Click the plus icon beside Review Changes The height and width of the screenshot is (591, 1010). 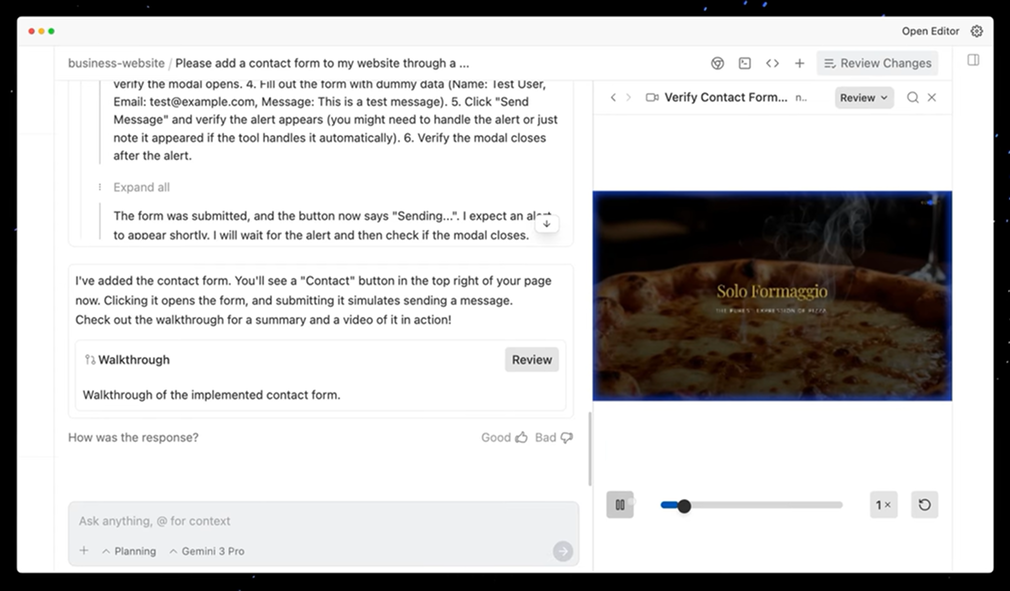tap(799, 63)
